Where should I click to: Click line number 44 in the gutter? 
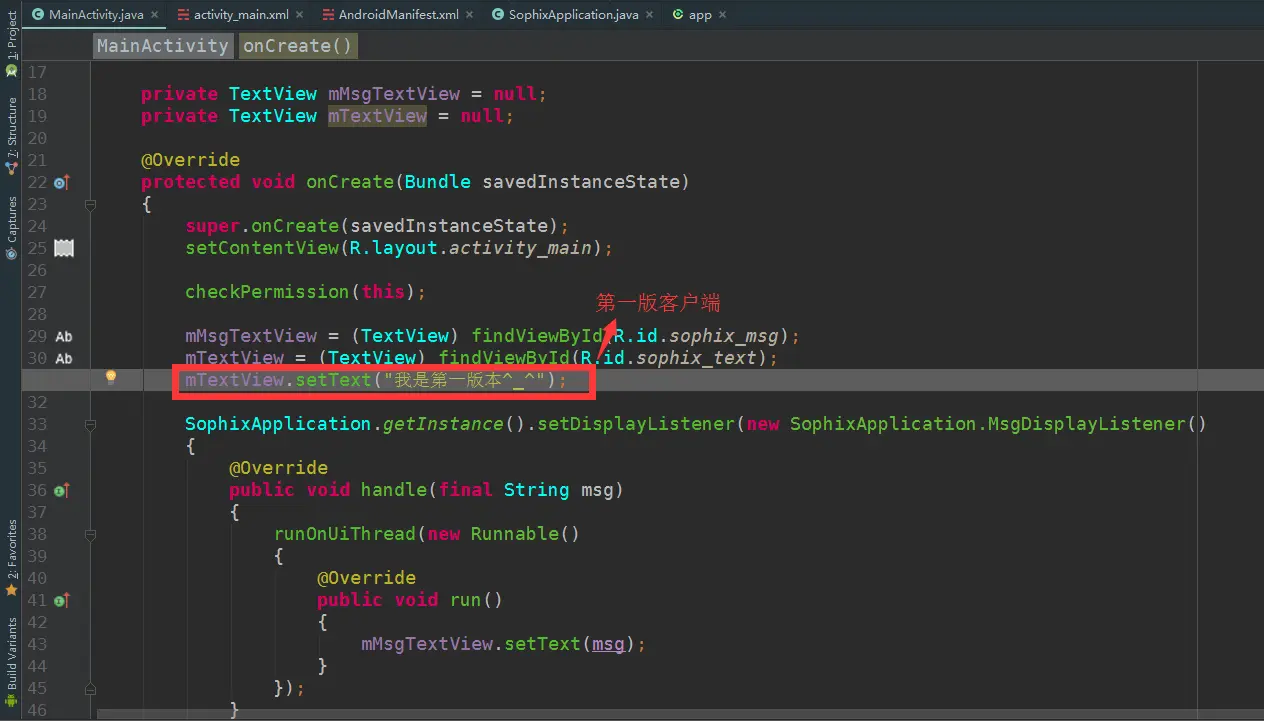(37, 666)
